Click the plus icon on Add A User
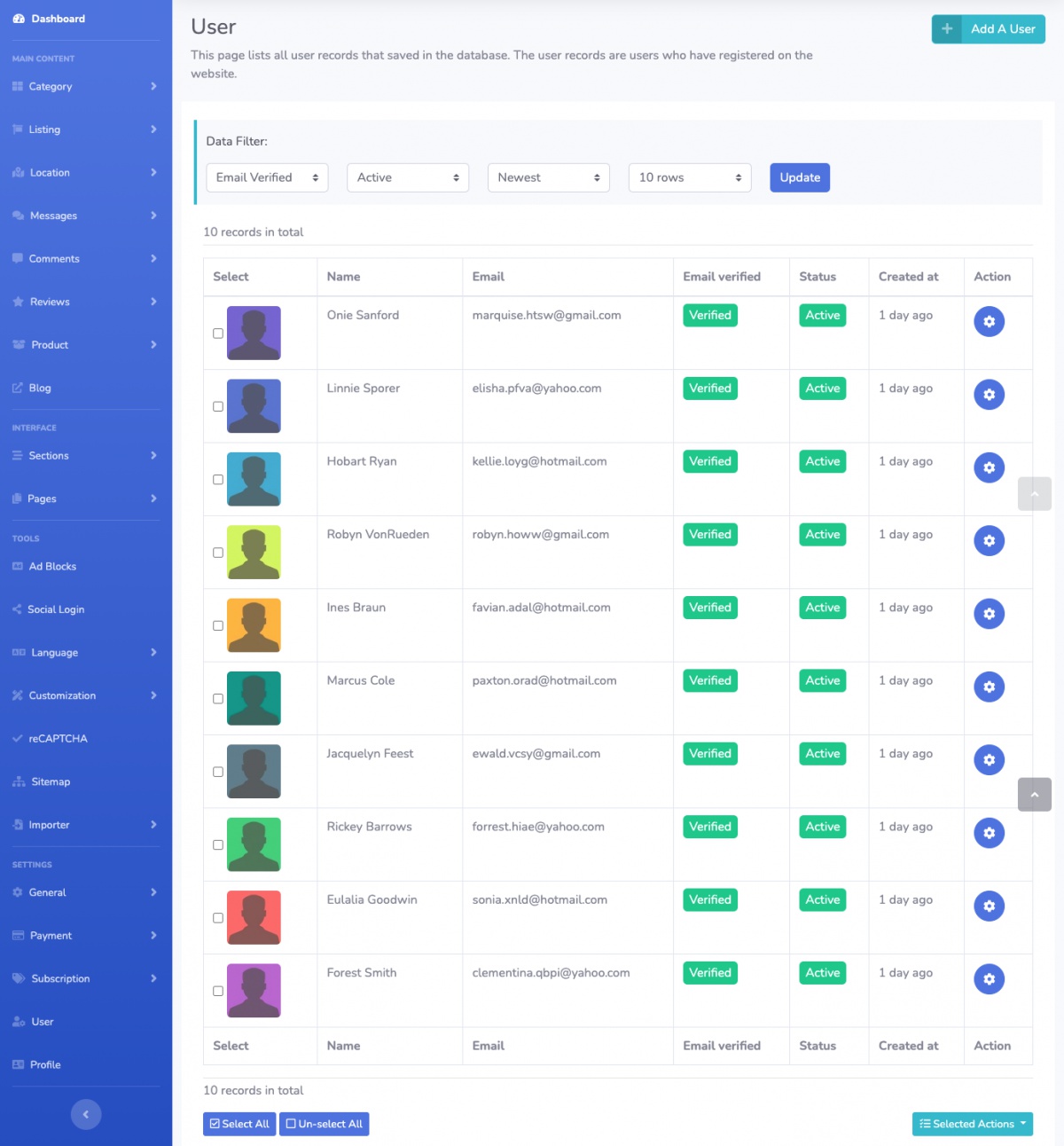The width and height of the screenshot is (1064, 1146). click(x=947, y=29)
